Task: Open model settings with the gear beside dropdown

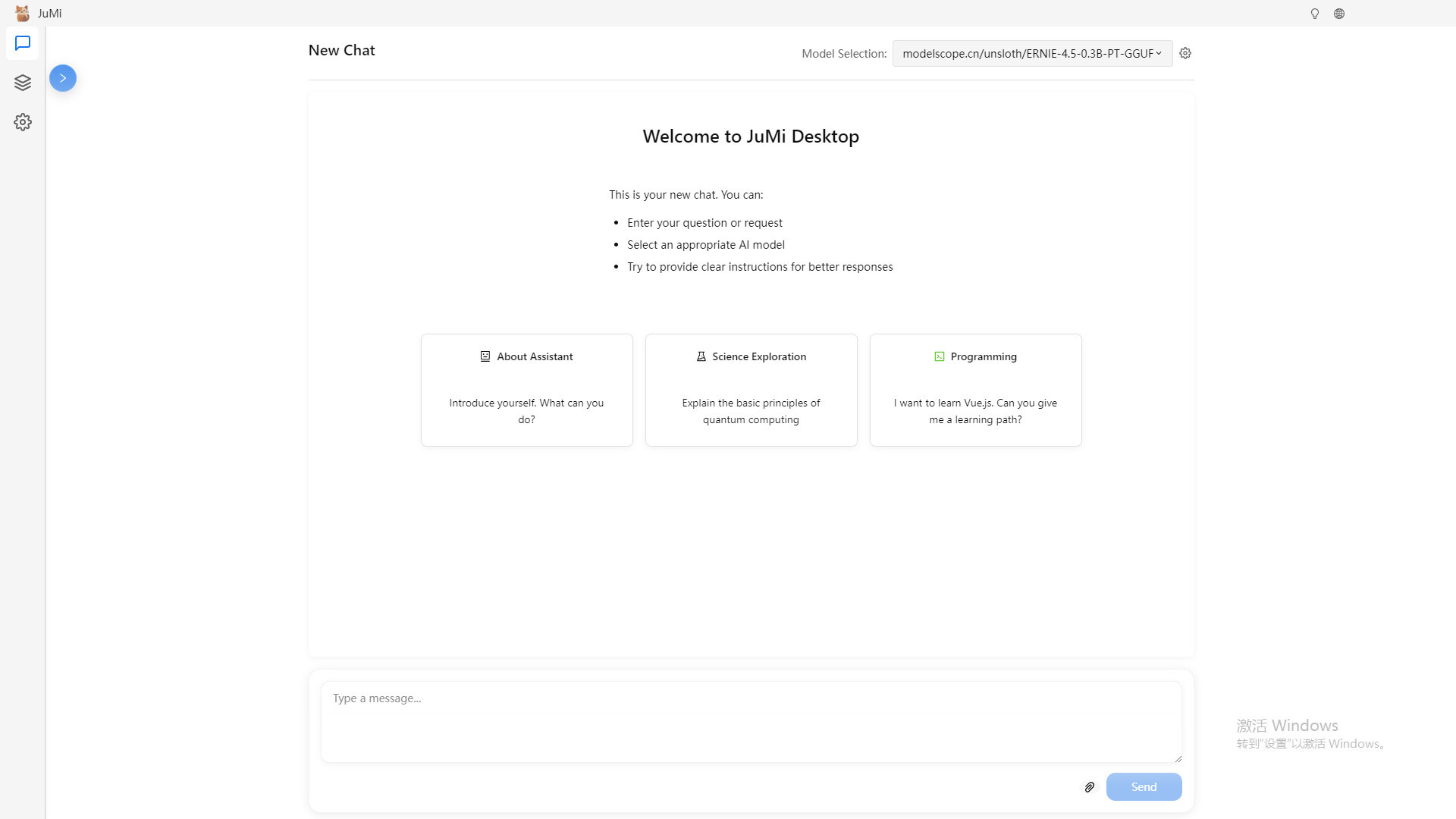Action: coord(1185,53)
